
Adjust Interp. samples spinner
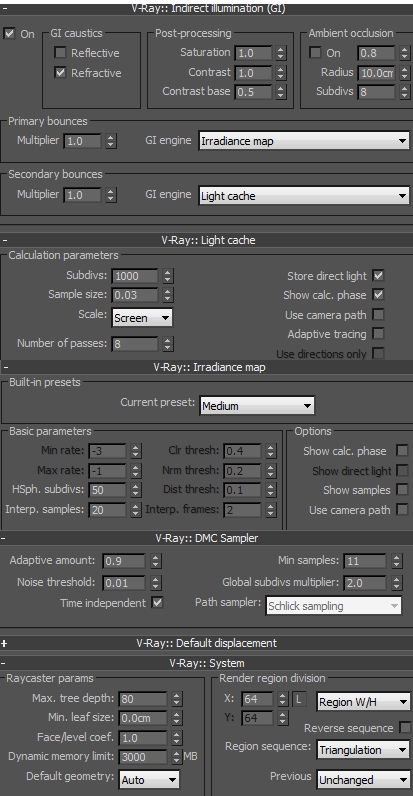(135, 510)
